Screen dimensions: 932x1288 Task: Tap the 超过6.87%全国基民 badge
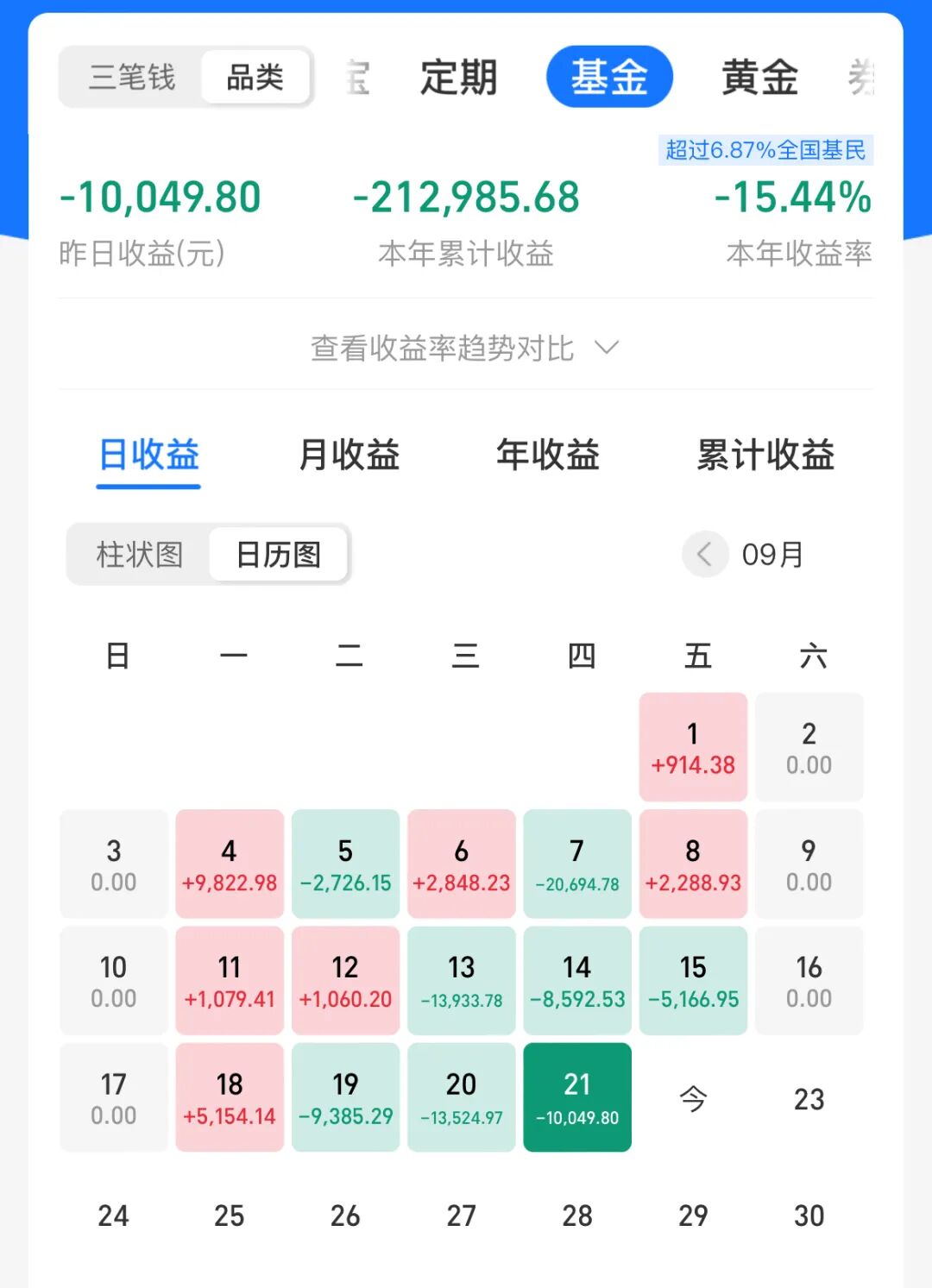[x=766, y=150]
